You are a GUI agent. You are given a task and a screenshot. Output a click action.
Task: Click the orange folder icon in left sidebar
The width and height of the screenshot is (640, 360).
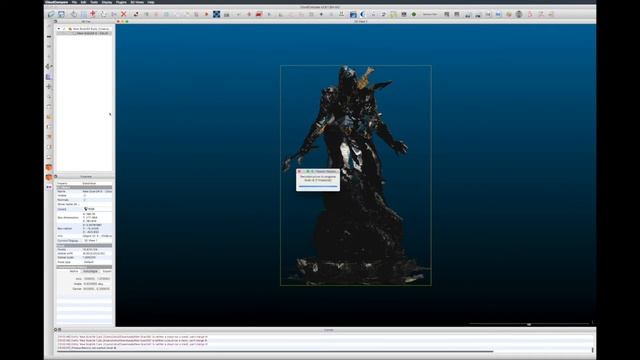[49, 117]
